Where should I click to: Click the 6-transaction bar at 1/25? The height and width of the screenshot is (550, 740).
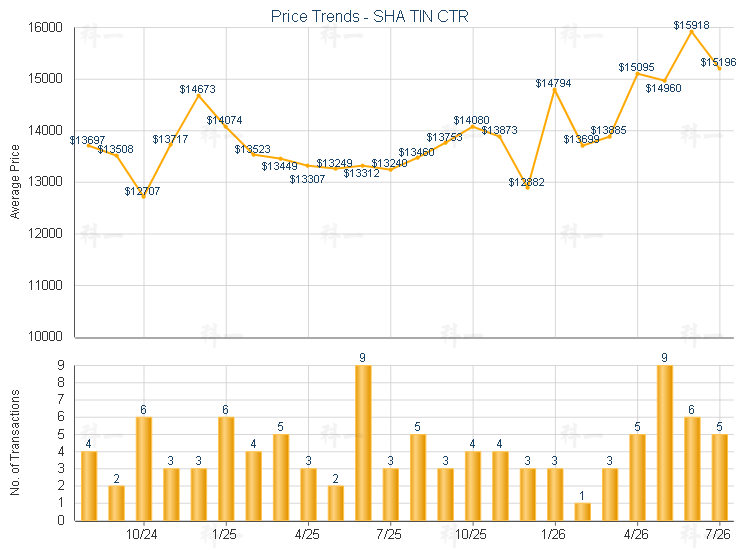(x=226, y=469)
